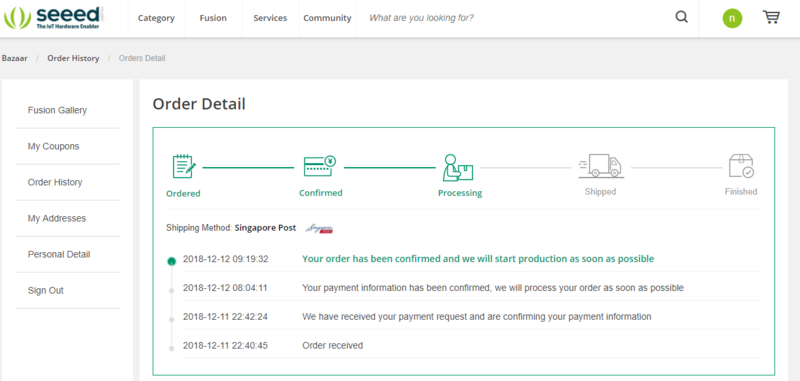The width and height of the screenshot is (800, 381).
Task: Click the green timeline dot for 09:19:32
Action: [171, 261]
